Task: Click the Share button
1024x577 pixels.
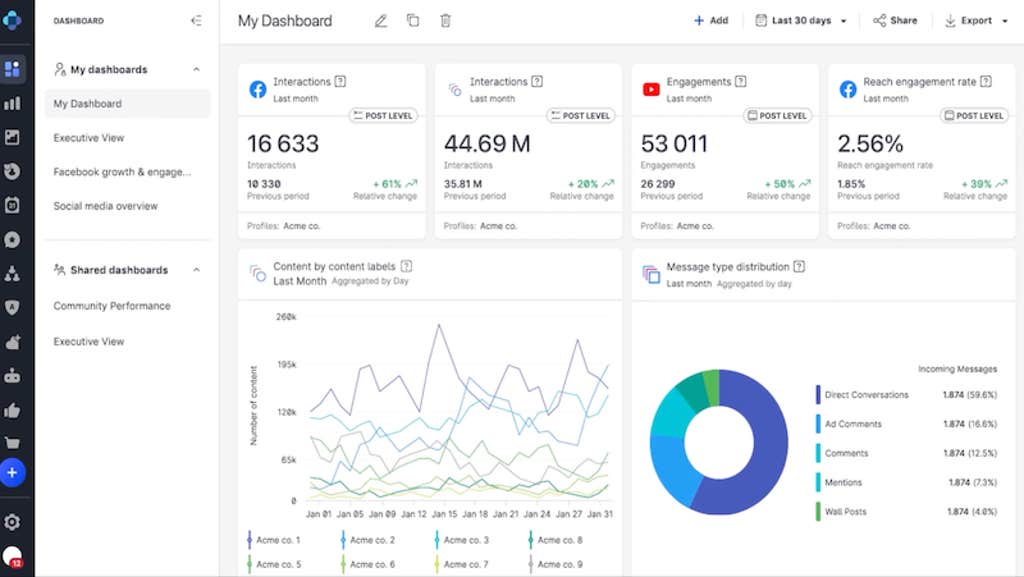Action: (x=895, y=21)
